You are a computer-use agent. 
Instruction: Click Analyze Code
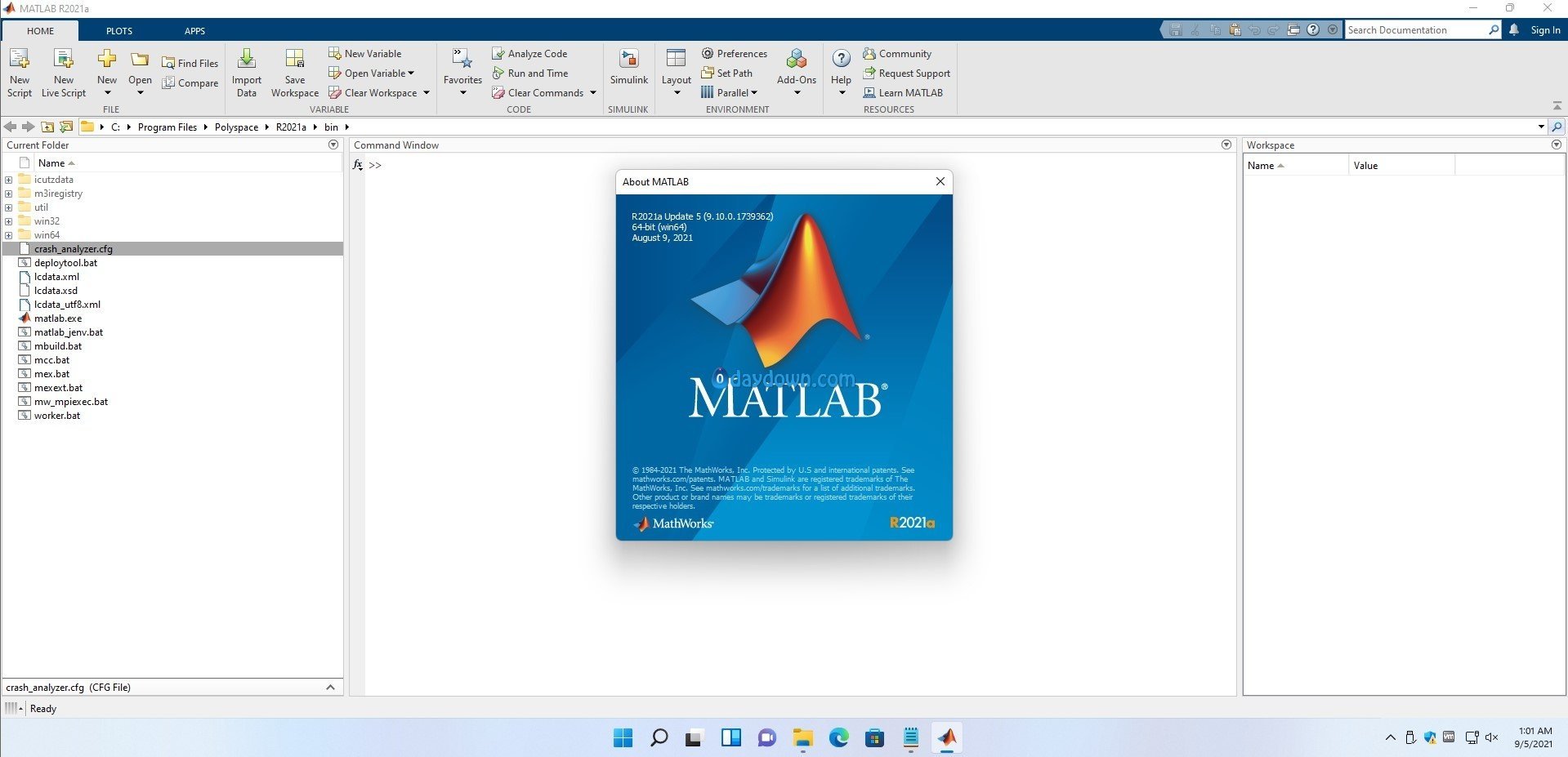529,53
